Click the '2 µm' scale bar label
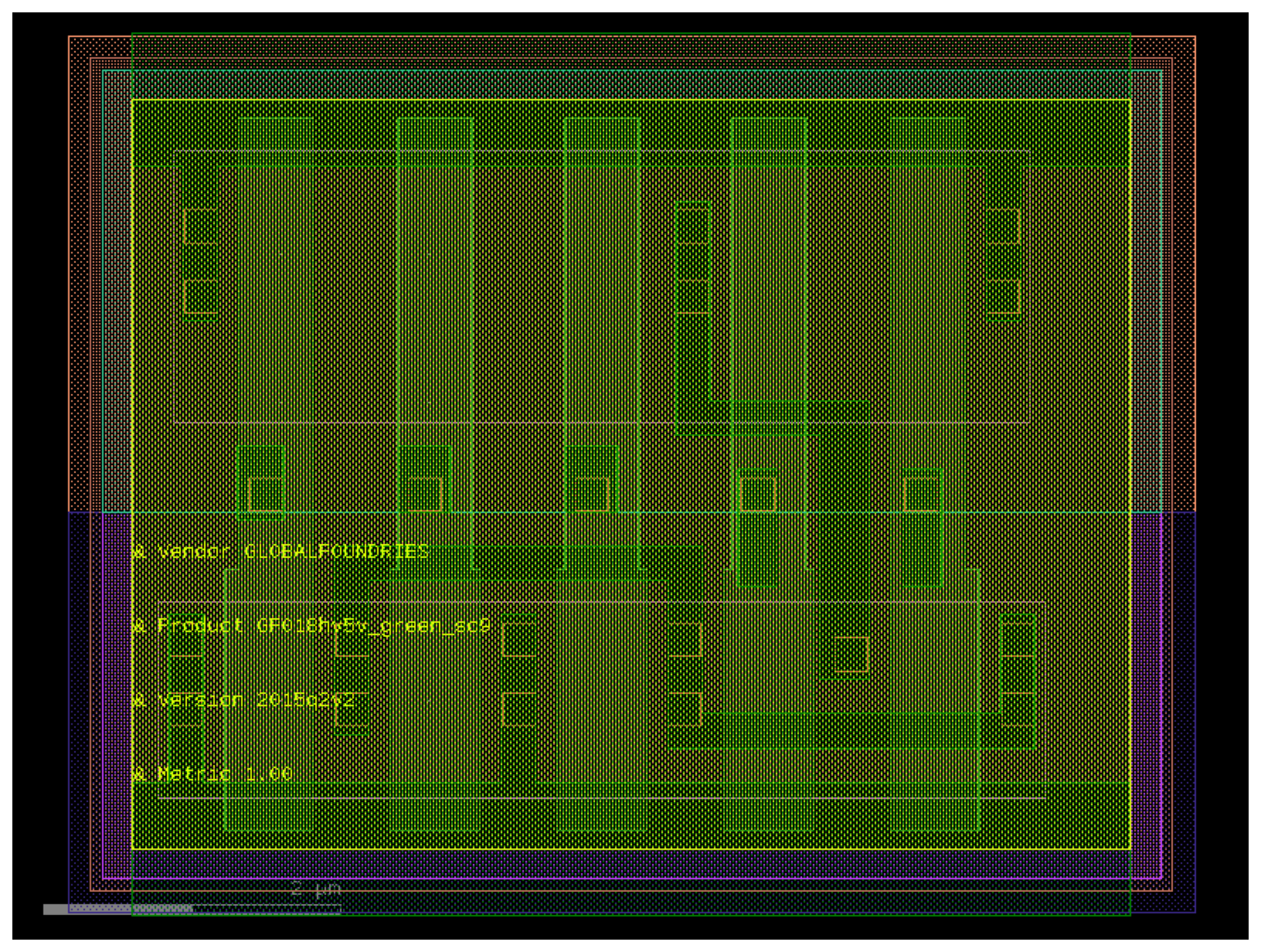This screenshot has height=952, width=1261. click(316, 889)
